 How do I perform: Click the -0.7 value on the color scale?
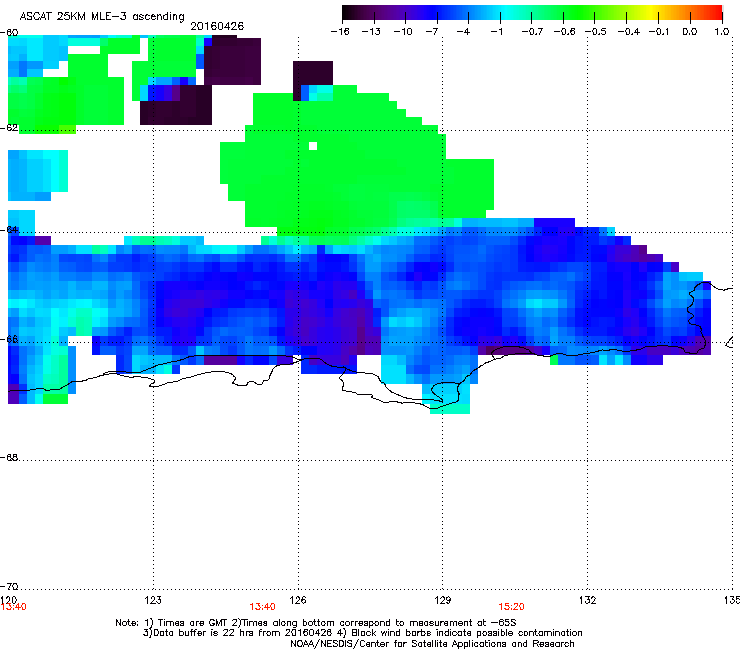click(x=532, y=32)
